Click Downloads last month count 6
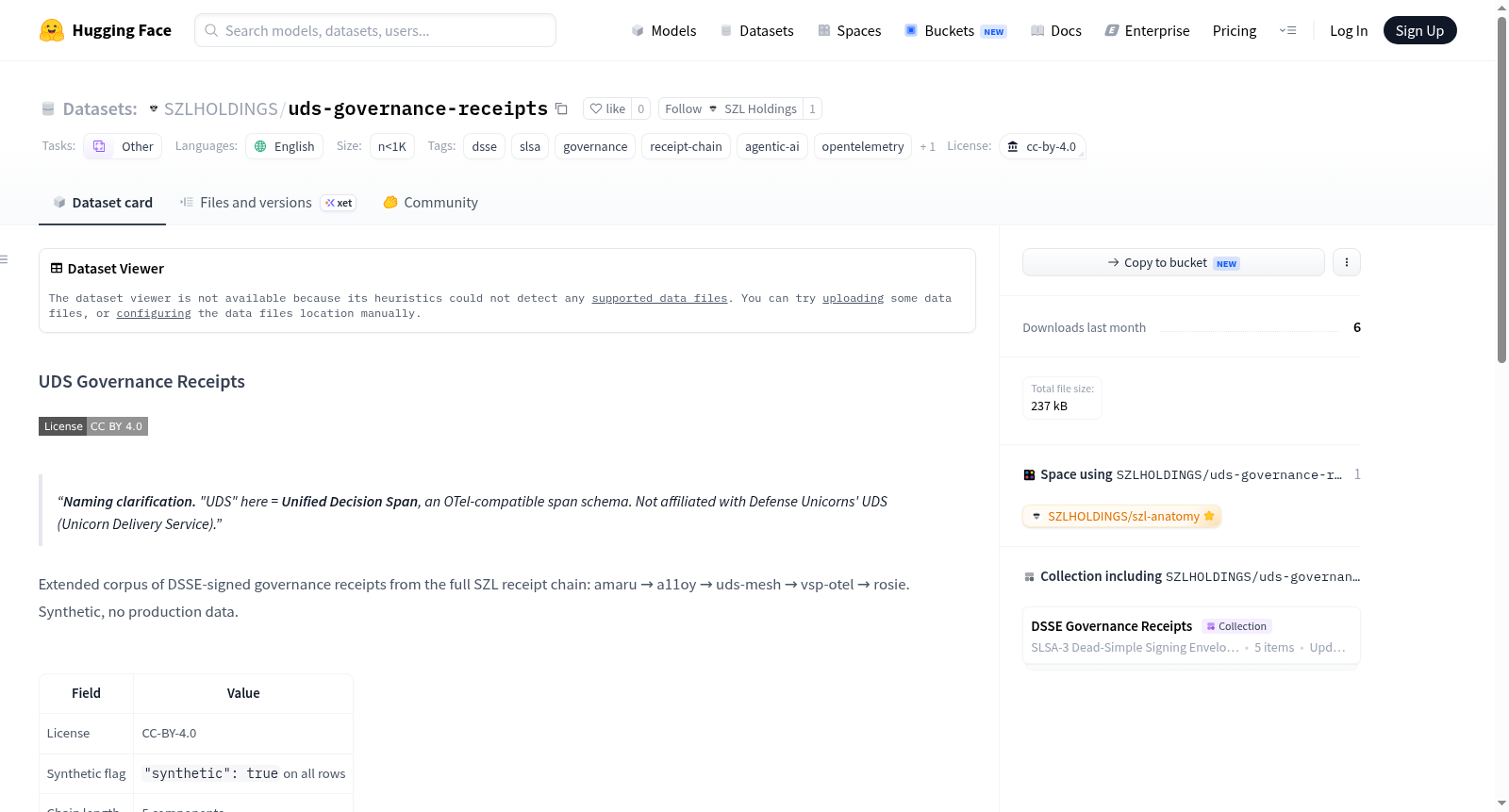 (x=1356, y=327)
